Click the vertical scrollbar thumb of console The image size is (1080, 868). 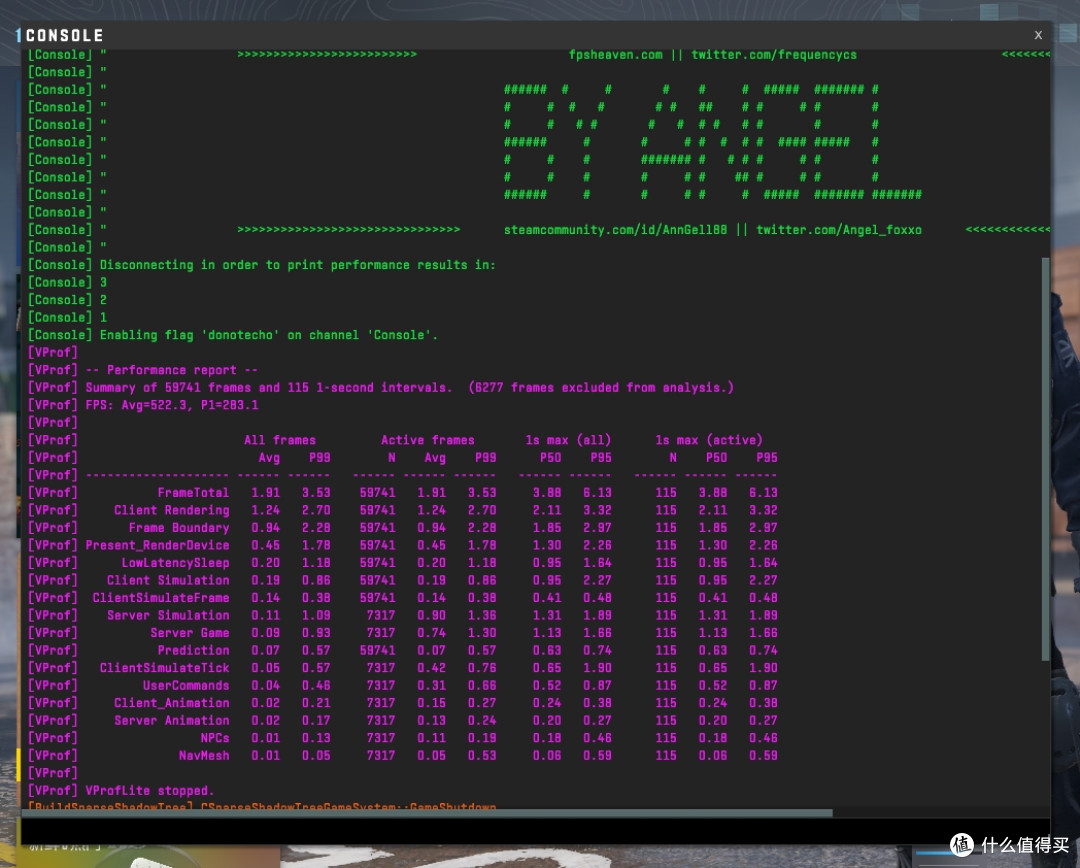point(1046,459)
